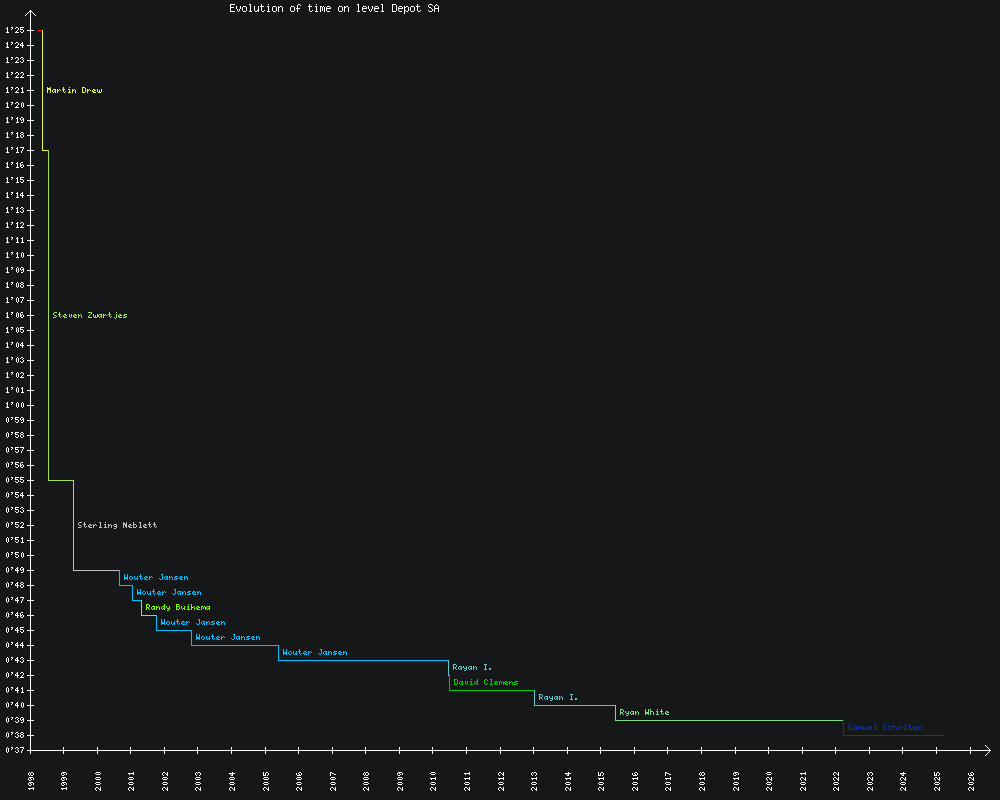1000x800 pixels.
Task: Select the green Randy Buikema label
Action: (177, 608)
